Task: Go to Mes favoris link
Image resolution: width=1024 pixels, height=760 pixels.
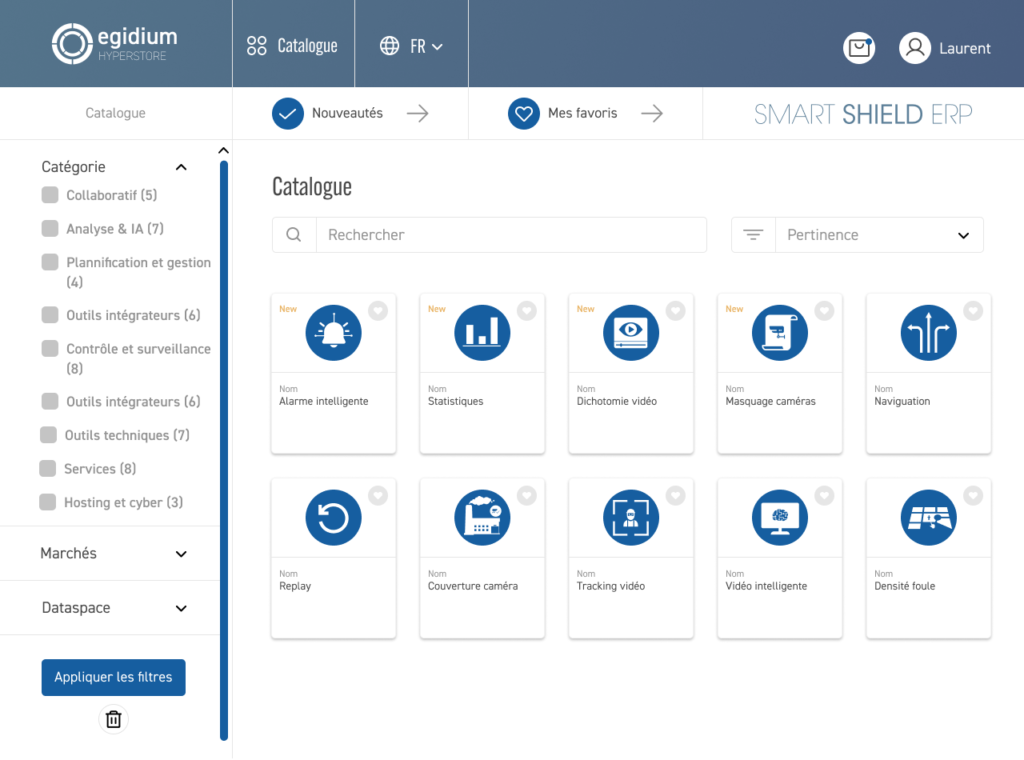Action: click(x=582, y=113)
